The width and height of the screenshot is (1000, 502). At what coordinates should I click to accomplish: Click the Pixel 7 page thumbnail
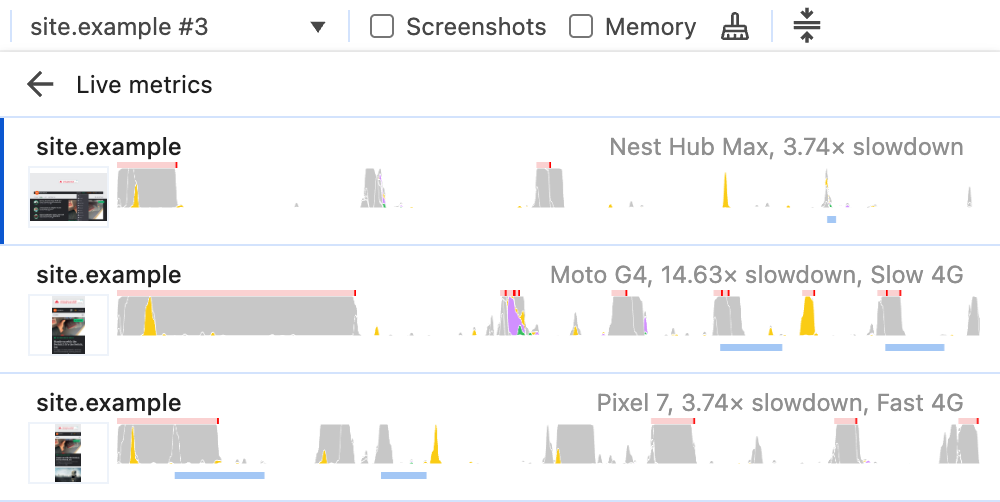[68, 452]
